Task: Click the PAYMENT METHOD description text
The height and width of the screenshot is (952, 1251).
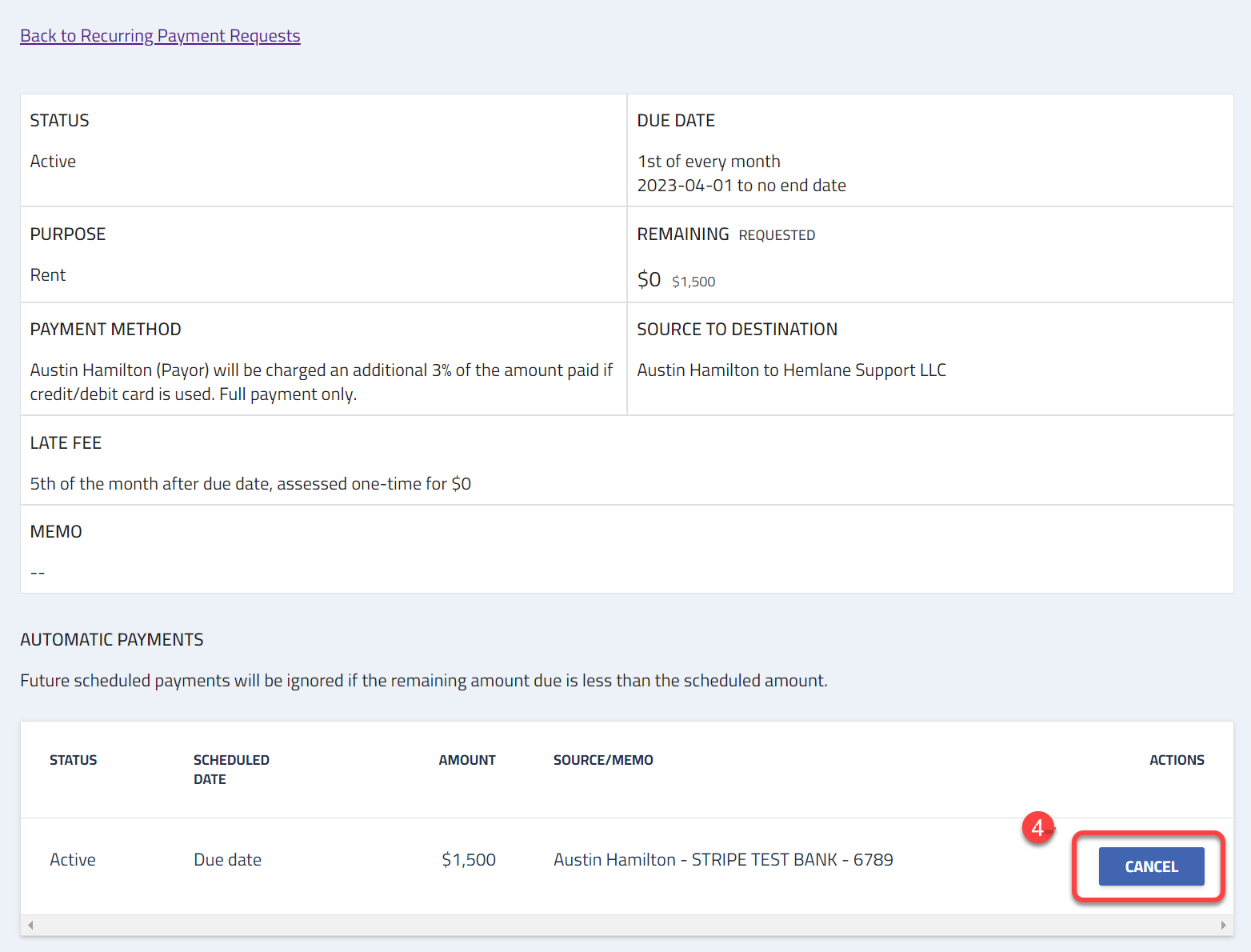Action: point(321,382)
